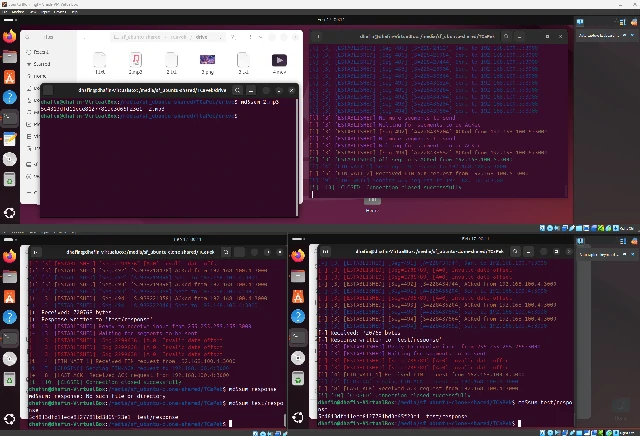Screen dimensions: 640x436
Task: Open hamburger menu of front drive terminal
Action: 251,90
